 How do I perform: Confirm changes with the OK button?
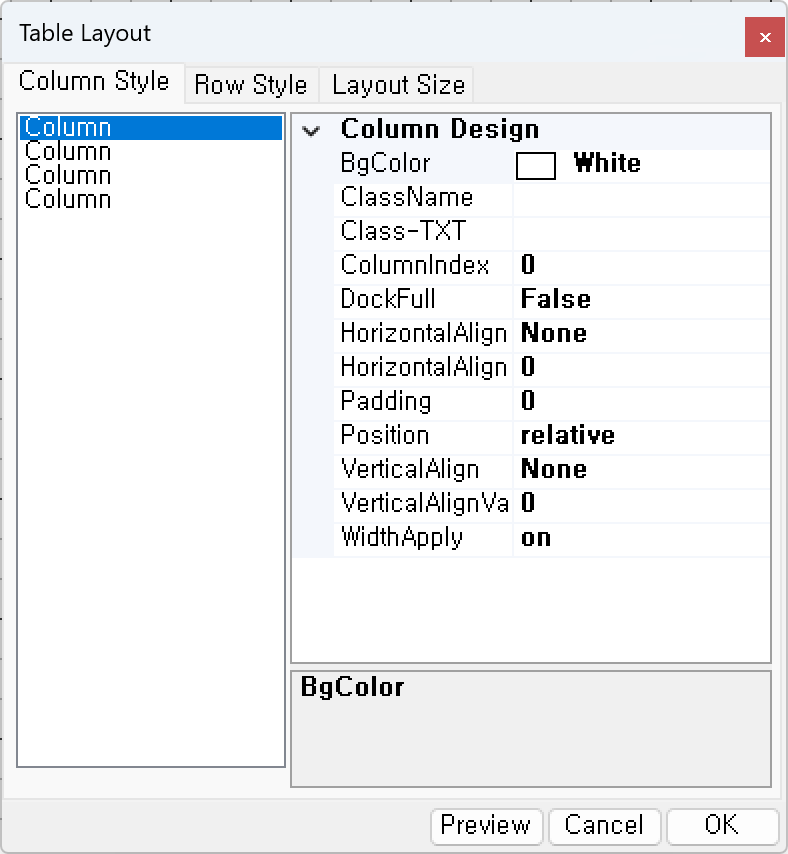tap(722, 826)
